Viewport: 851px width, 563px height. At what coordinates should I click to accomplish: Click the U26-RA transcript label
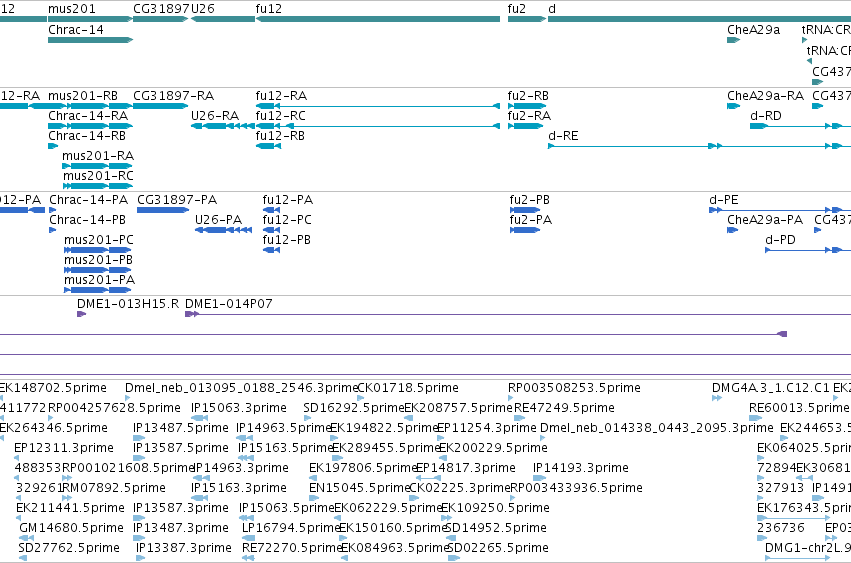[215, 116]
